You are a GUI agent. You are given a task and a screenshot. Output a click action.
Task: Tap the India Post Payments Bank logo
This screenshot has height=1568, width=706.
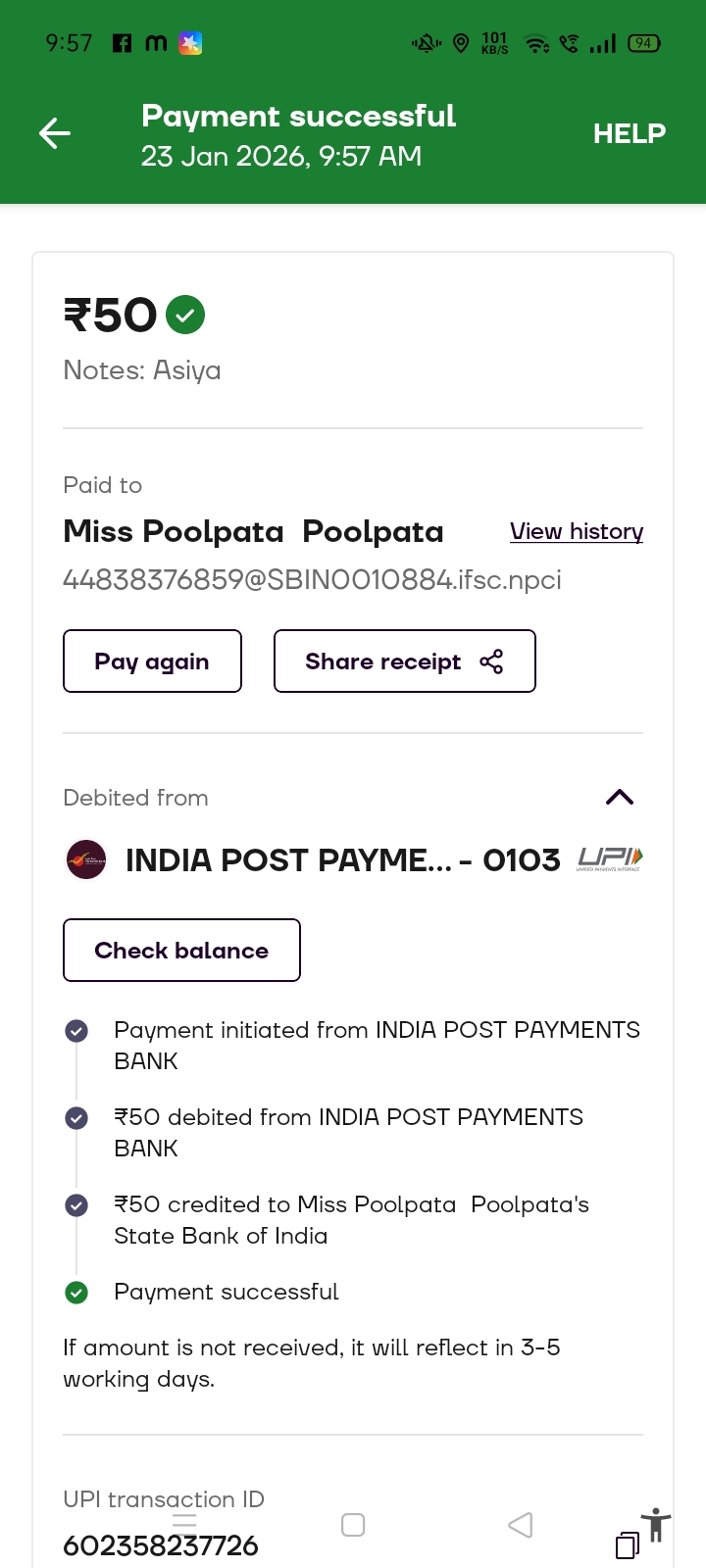(x=86, y=859)
